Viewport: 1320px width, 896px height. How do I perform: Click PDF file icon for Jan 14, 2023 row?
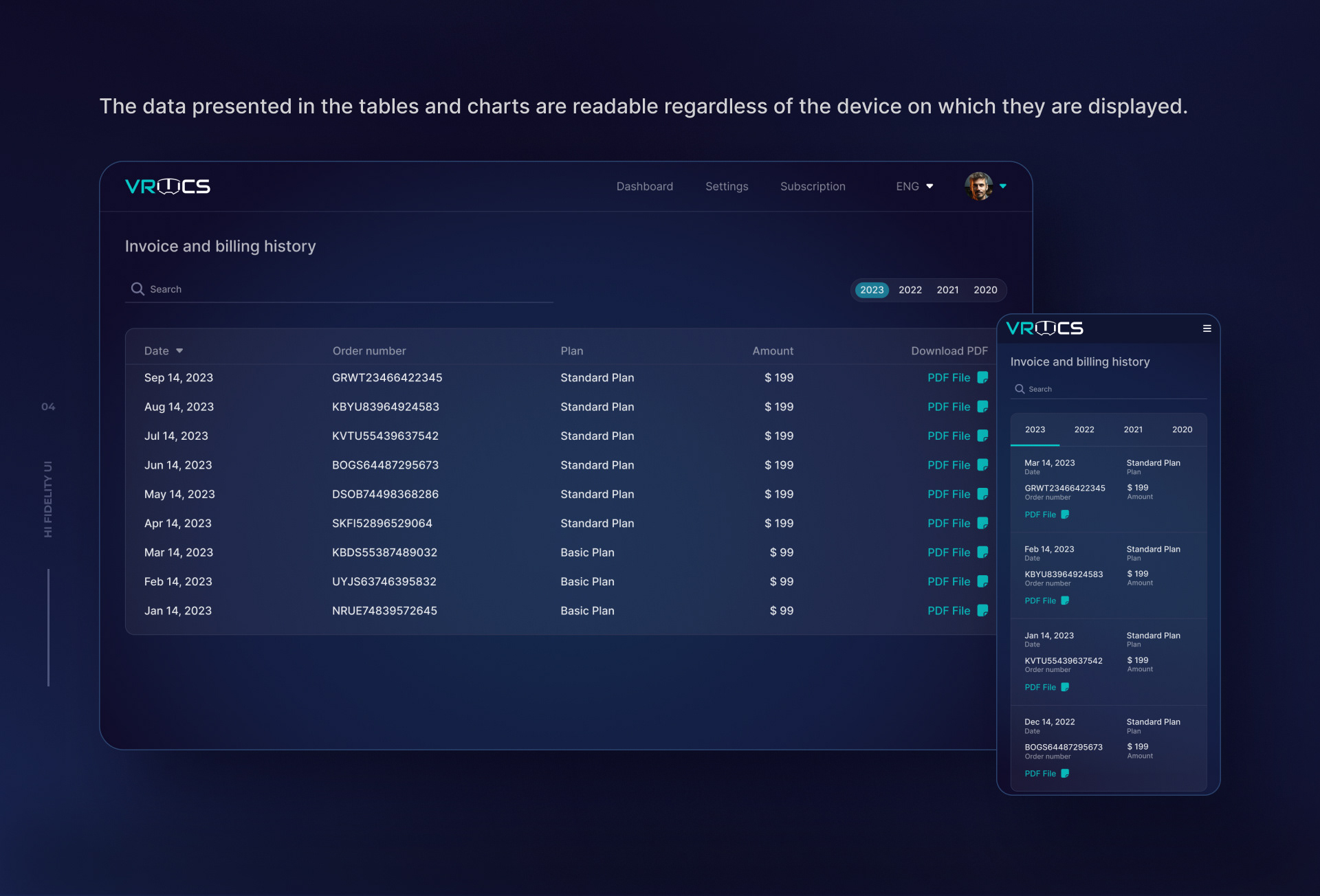982,610
